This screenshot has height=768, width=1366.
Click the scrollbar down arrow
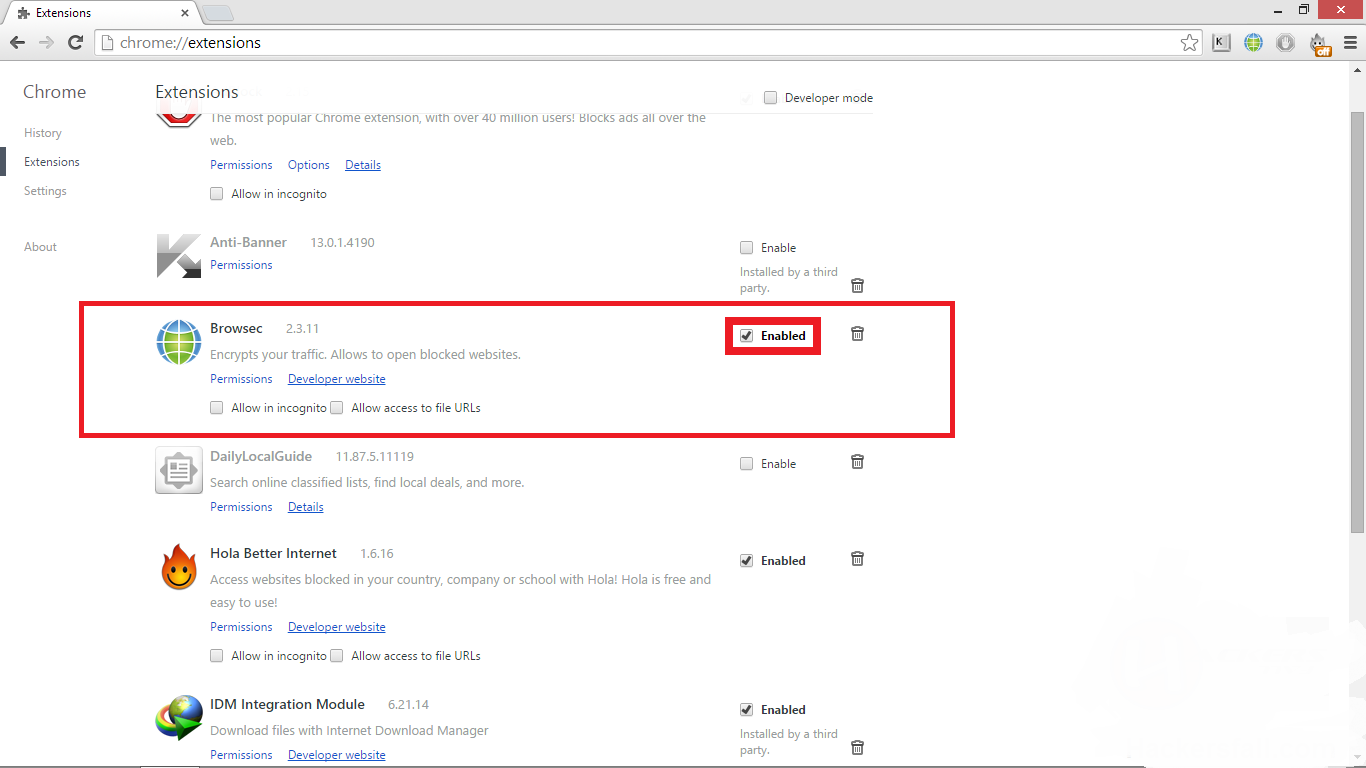tap(1357, 759)
